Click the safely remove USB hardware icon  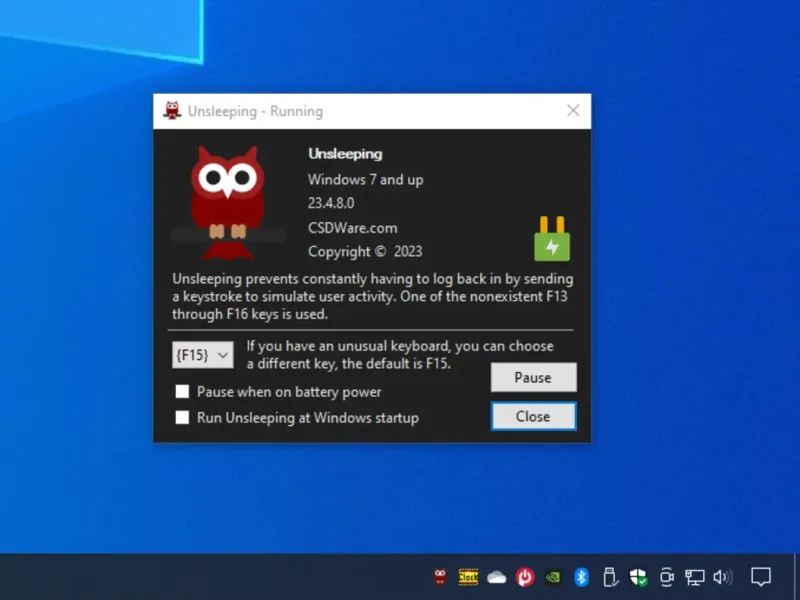click(x=610, y=577)
